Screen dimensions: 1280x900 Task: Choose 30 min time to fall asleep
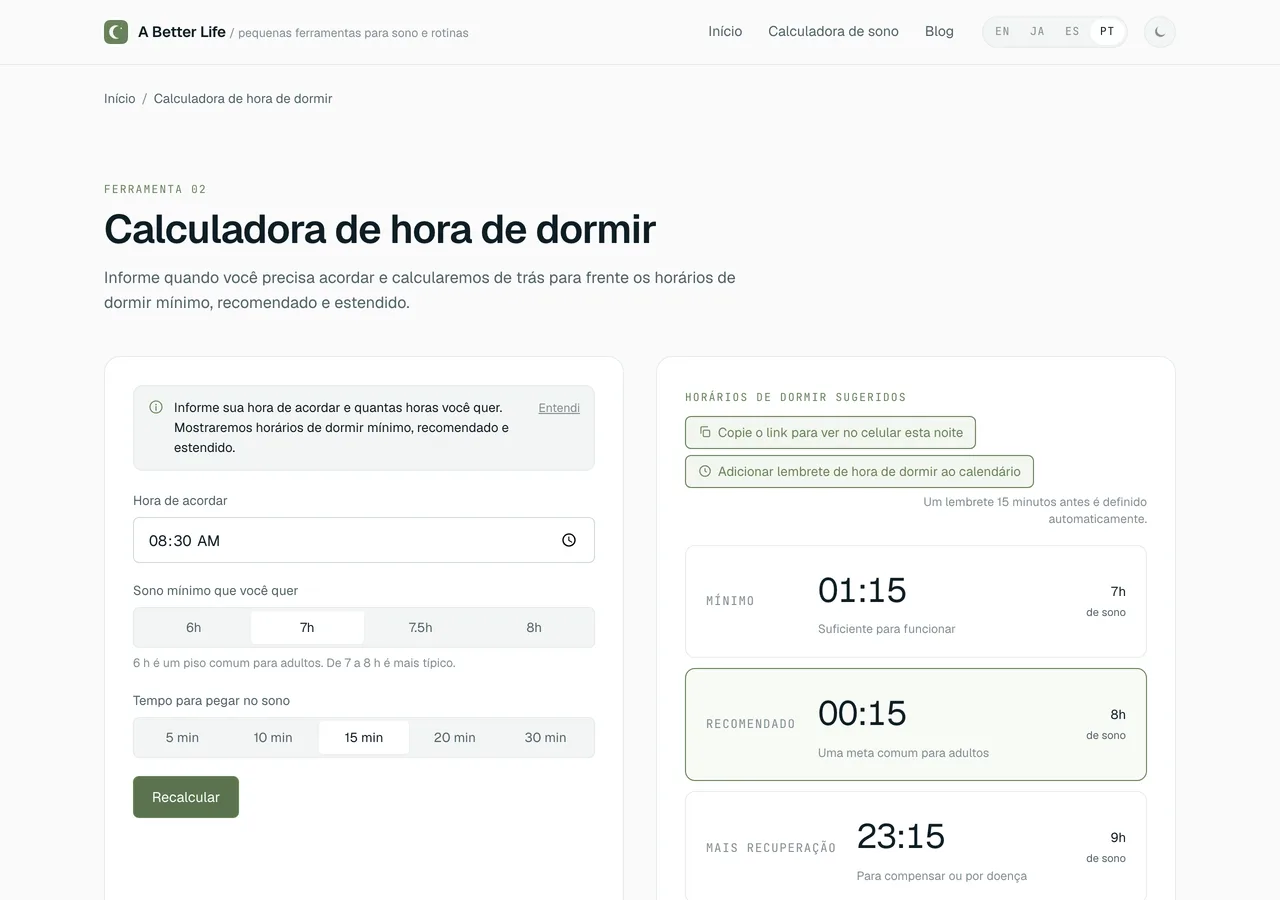point(546,737)
